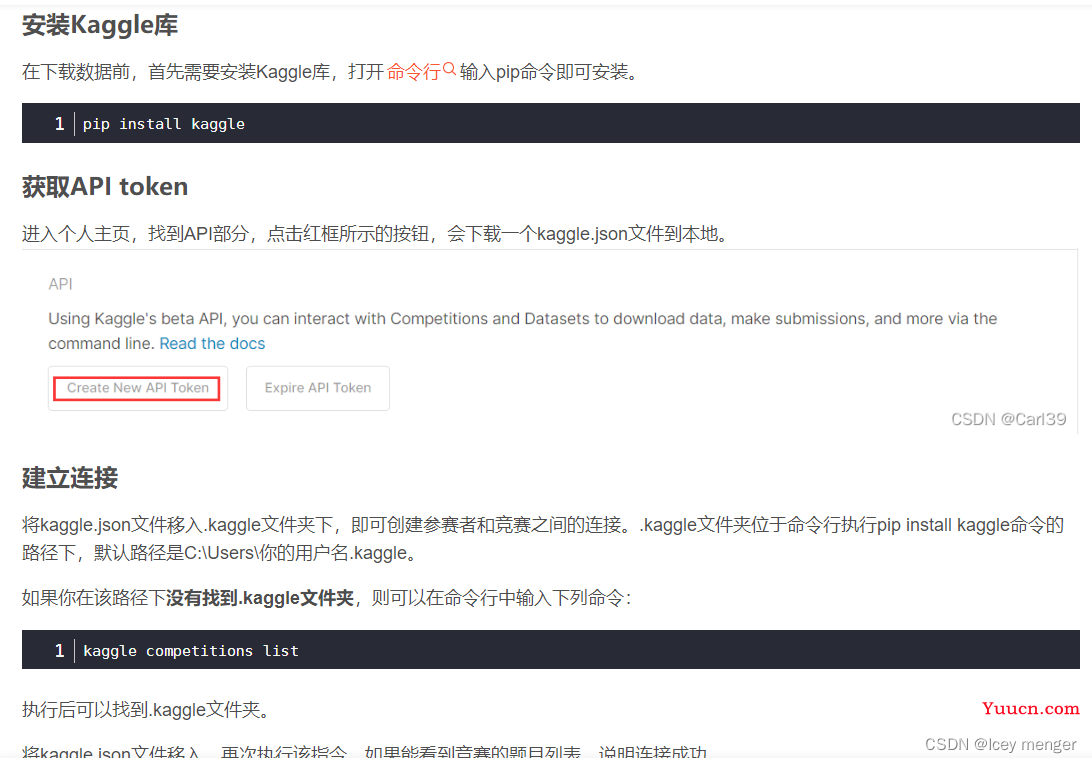Click the search icon after 命令行

coord(449,68)
